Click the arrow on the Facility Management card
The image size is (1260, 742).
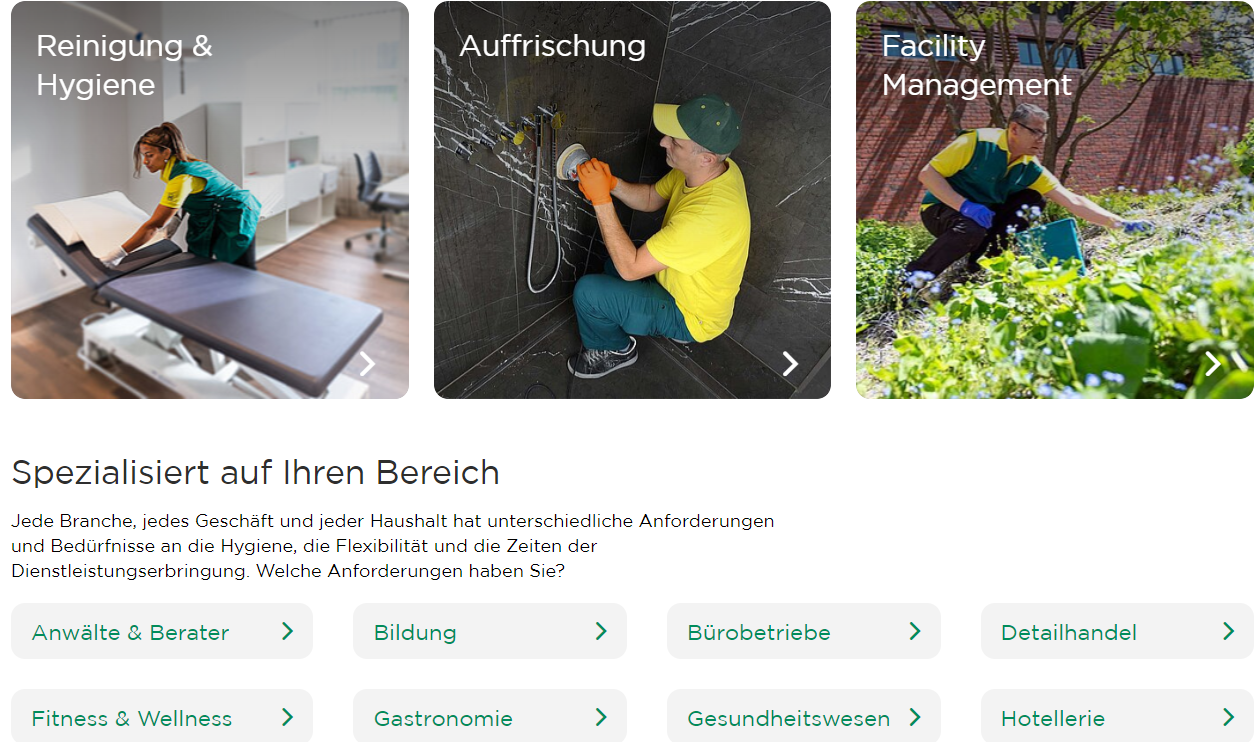pos(1213,363)
